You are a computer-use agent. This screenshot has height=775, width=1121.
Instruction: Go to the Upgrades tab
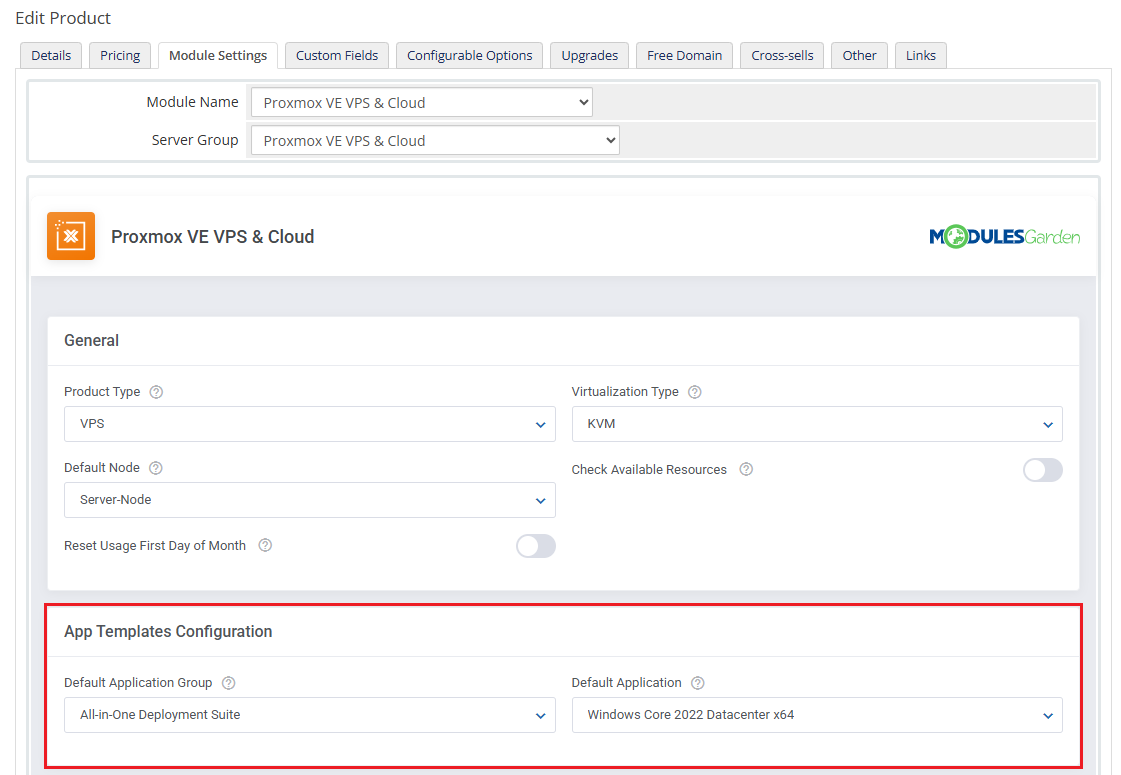[x=590, y=56]
